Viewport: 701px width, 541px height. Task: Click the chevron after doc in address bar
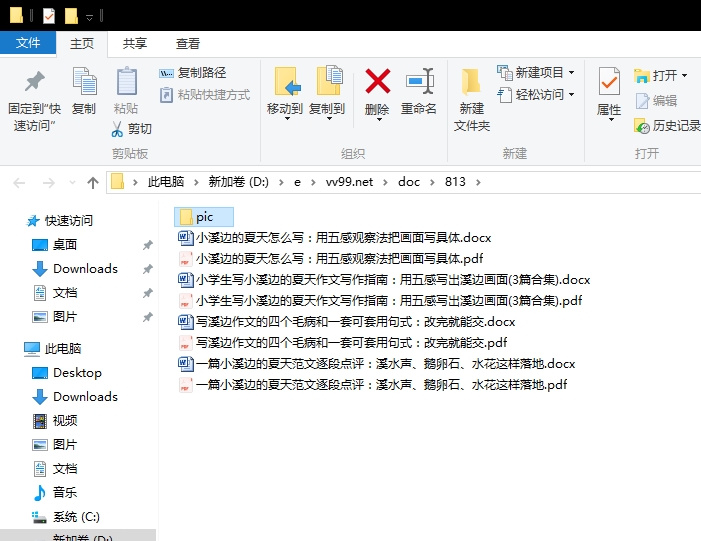[432, 182]
